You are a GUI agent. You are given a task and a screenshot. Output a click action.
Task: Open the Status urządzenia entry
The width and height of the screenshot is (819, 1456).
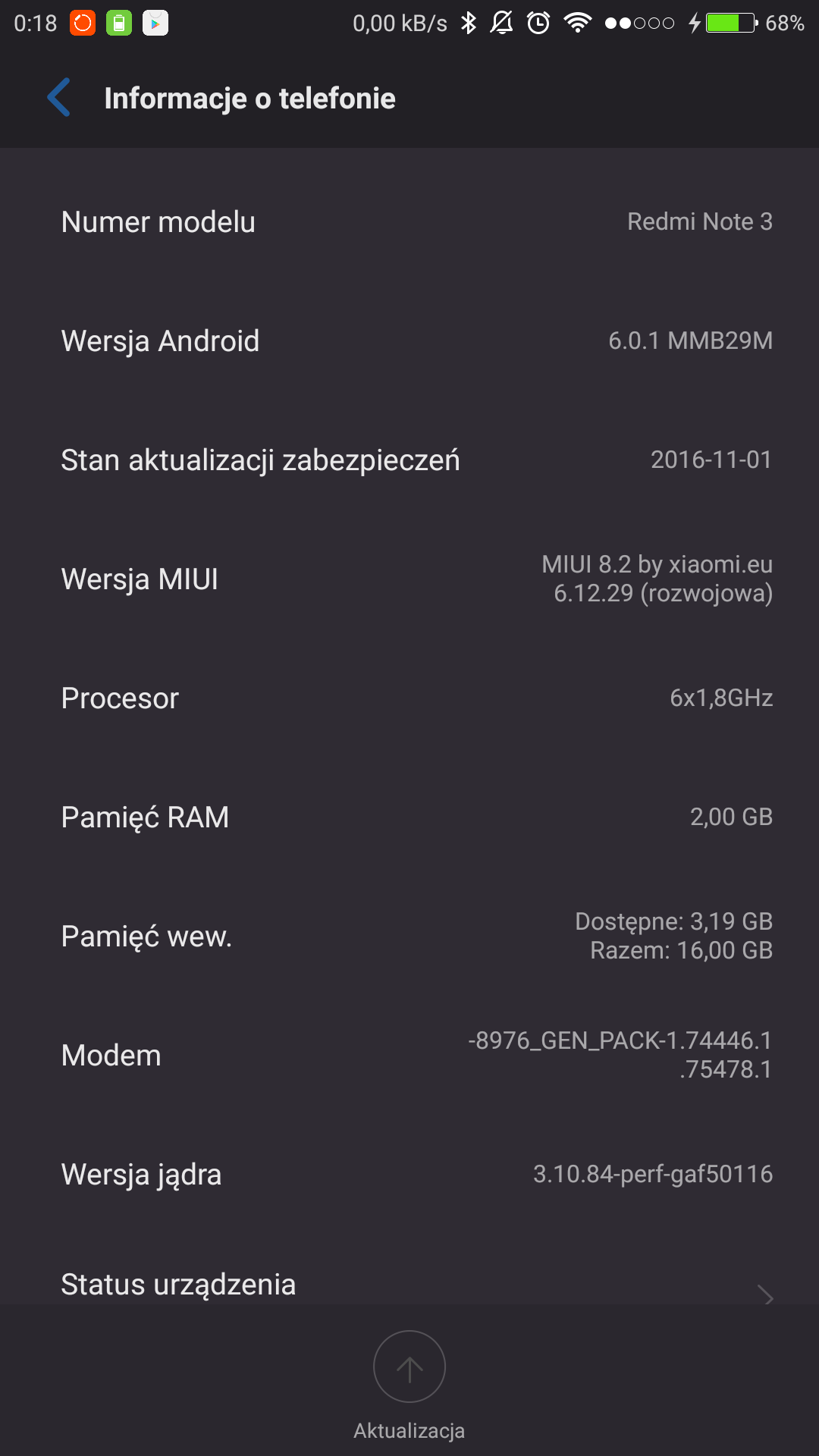pyautogui.click(x=179, y=1285)
